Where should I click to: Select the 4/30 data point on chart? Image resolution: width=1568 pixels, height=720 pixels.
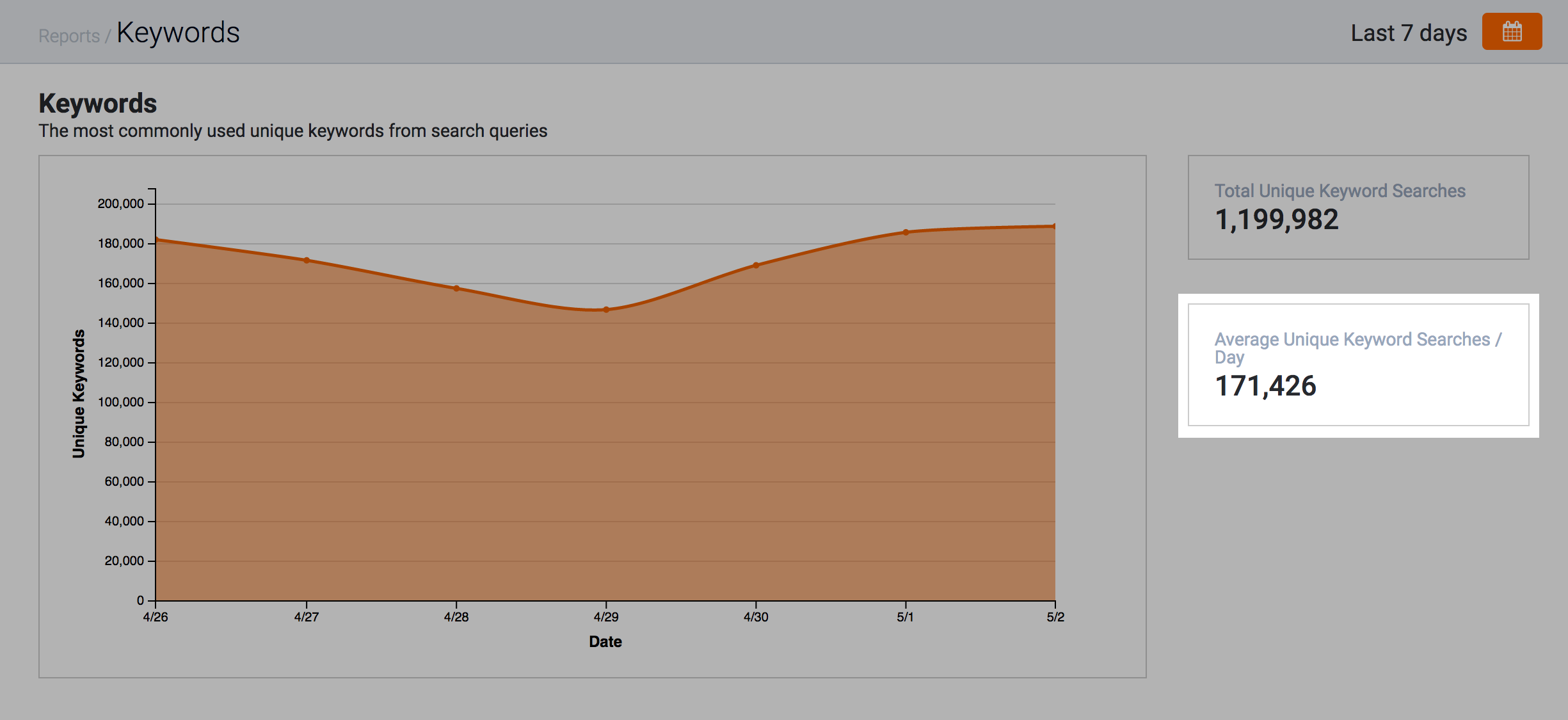click(x=756, y=265)
